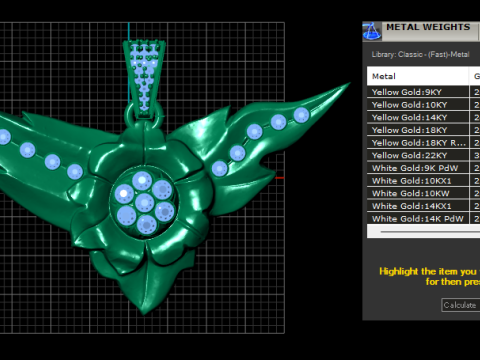The height and width of the screenshot is (360, 480).
Task: Select White Gold:14K PdW row
Action: point(423,218)
